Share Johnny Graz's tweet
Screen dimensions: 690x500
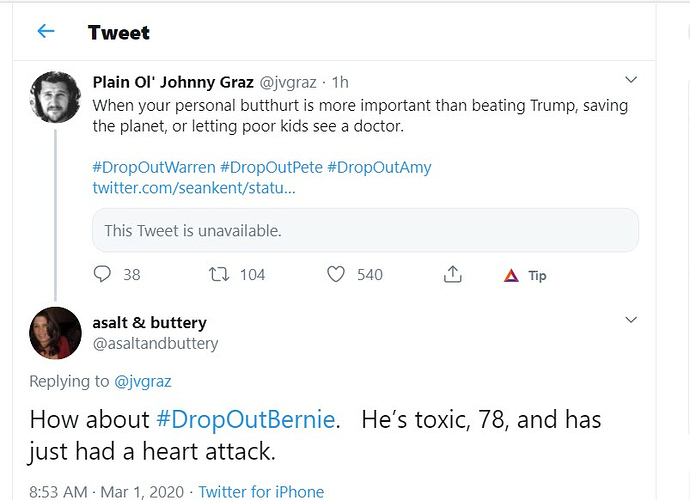[453, 274]
